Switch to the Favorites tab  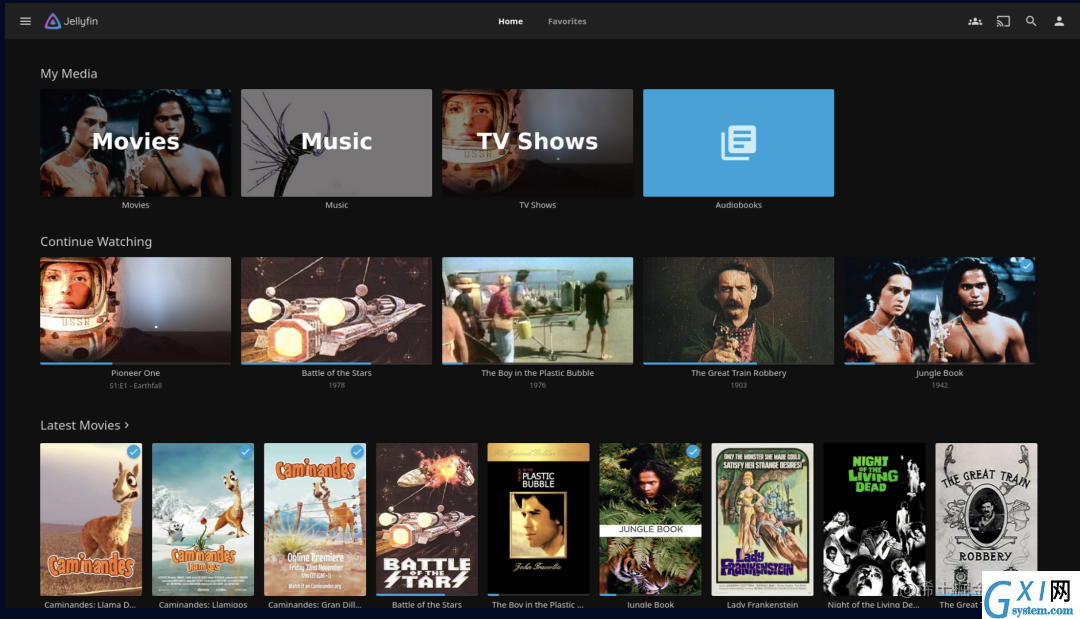(x=567, y=21)
